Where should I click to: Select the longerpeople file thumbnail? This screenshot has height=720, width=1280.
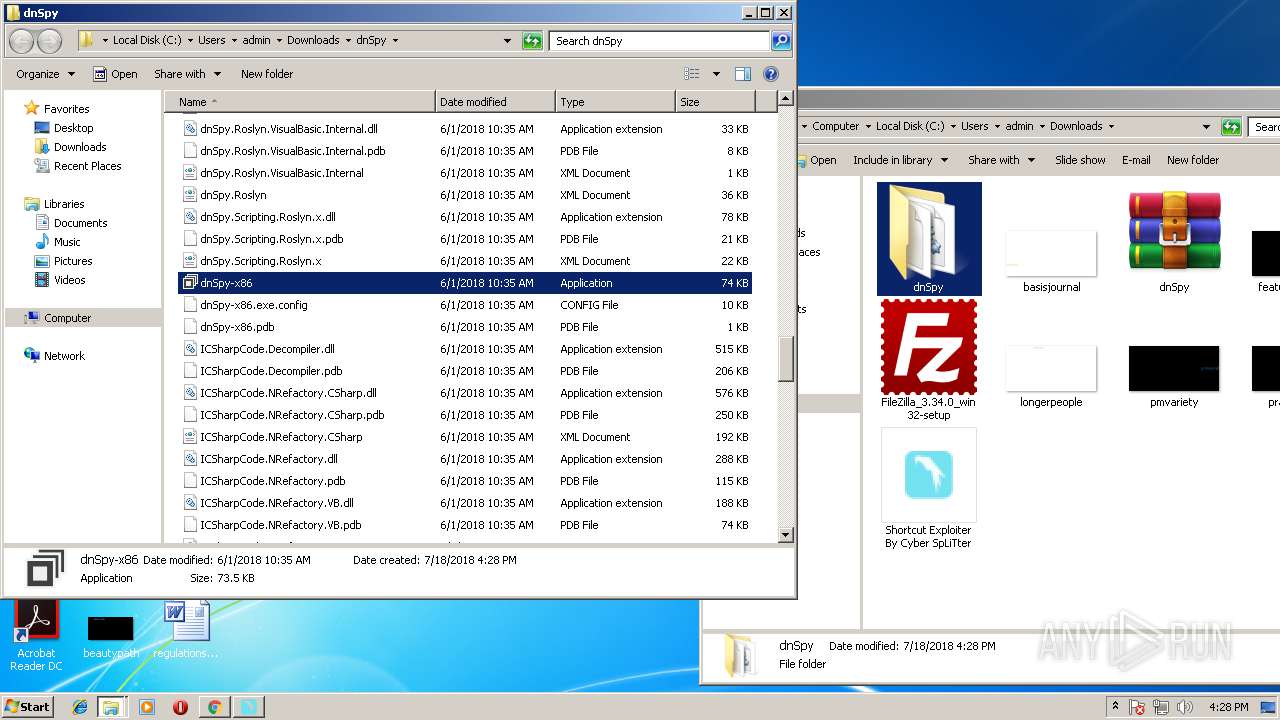tap(1051, 376)
